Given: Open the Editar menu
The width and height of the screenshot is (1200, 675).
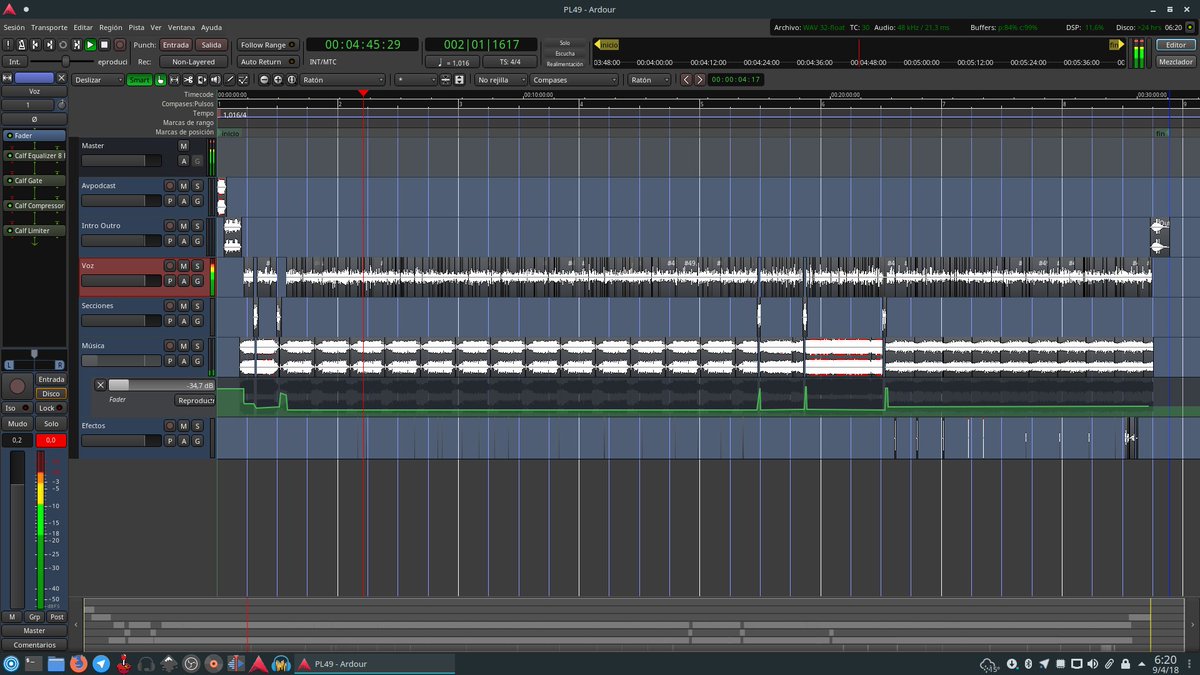Looking at the screenshot, I should (83, 27).
